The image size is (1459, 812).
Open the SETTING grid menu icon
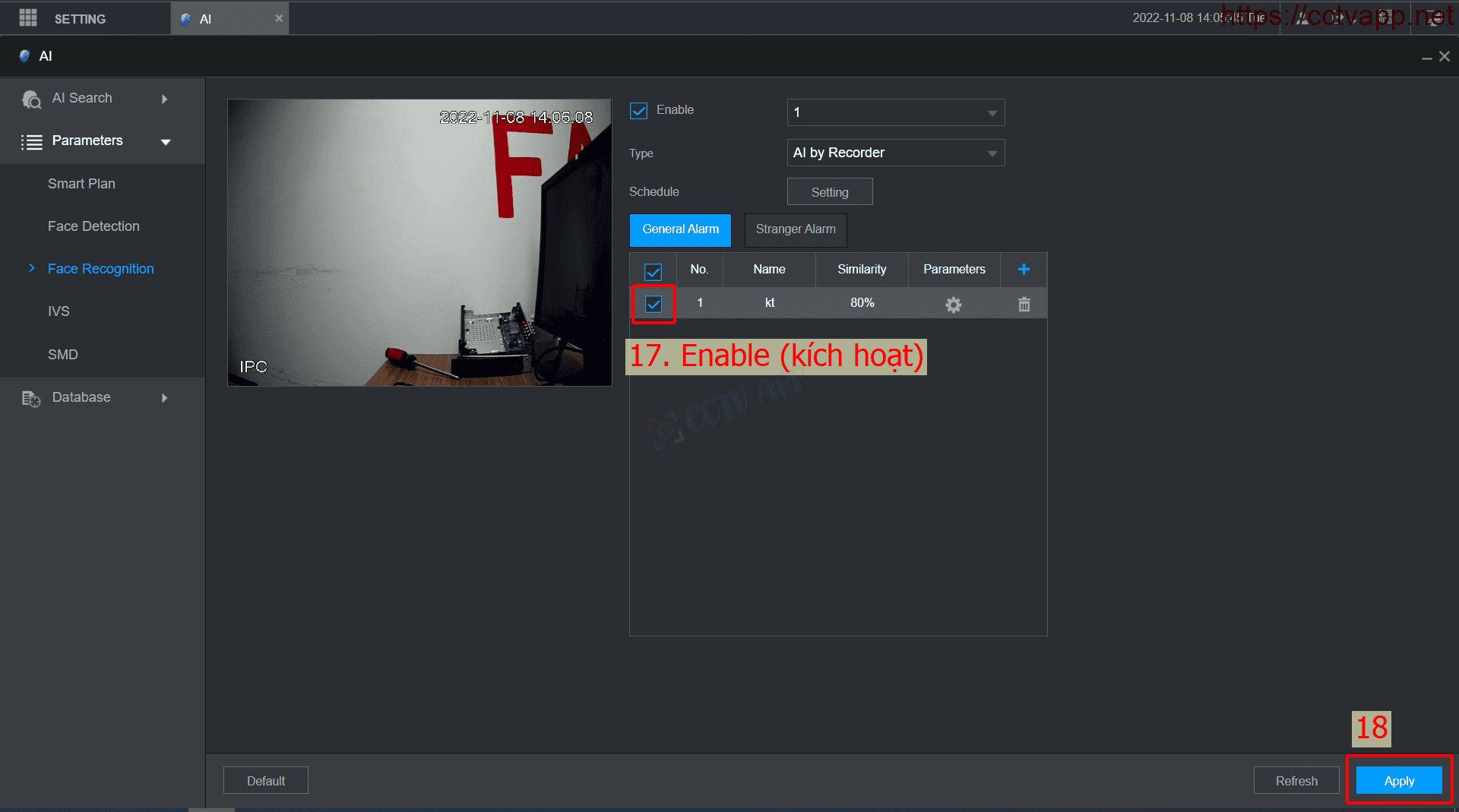pos(28,18)
